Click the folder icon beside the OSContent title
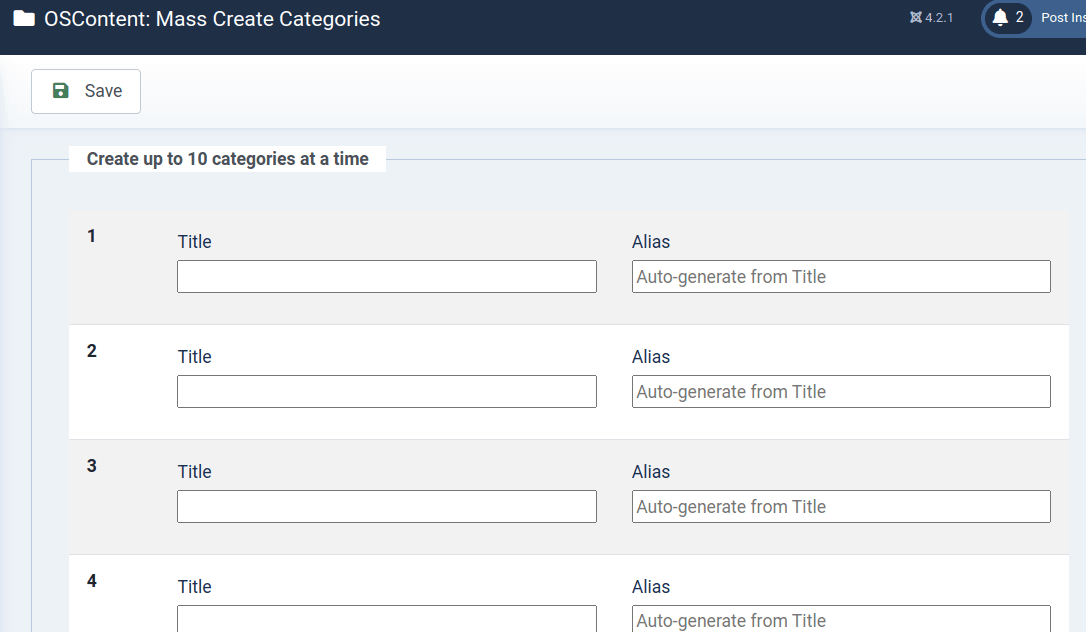The image size is (1086, 632). pyautogui.click(x=24, y=19)
